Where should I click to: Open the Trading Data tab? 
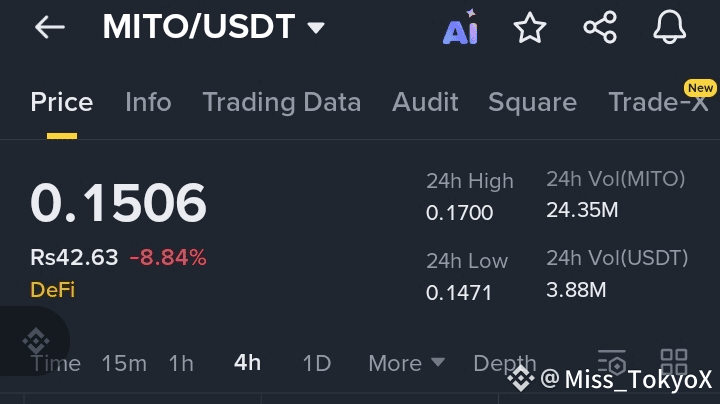tap(281, 102)
